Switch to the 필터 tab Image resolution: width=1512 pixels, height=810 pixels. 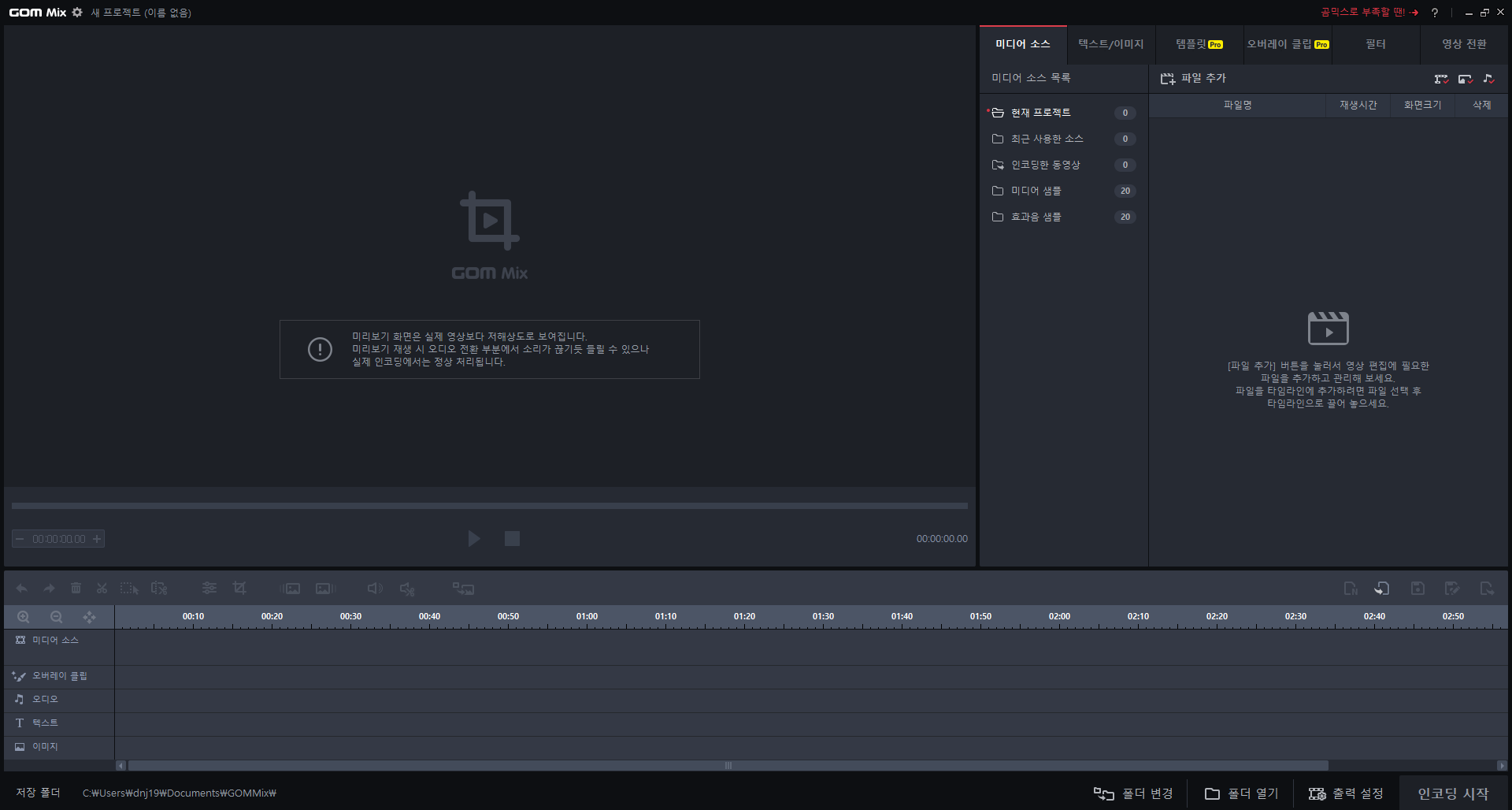coord(1376,44)
